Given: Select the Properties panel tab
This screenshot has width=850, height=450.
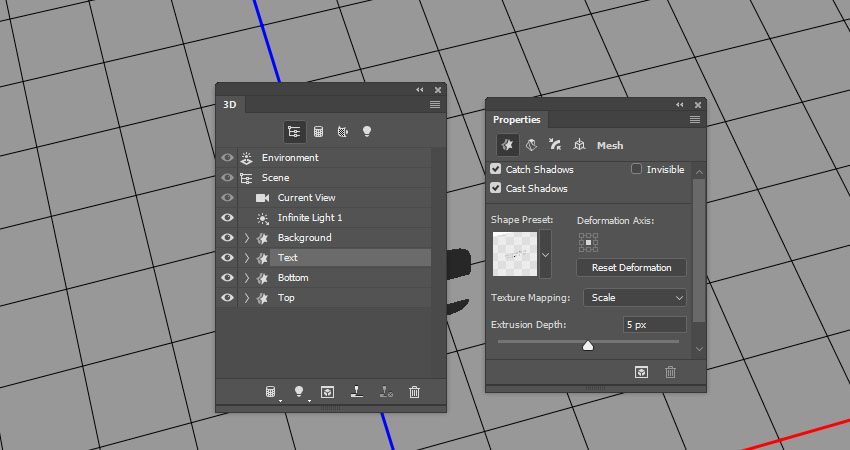Looking at the screenshot, I should coord(517,120).
